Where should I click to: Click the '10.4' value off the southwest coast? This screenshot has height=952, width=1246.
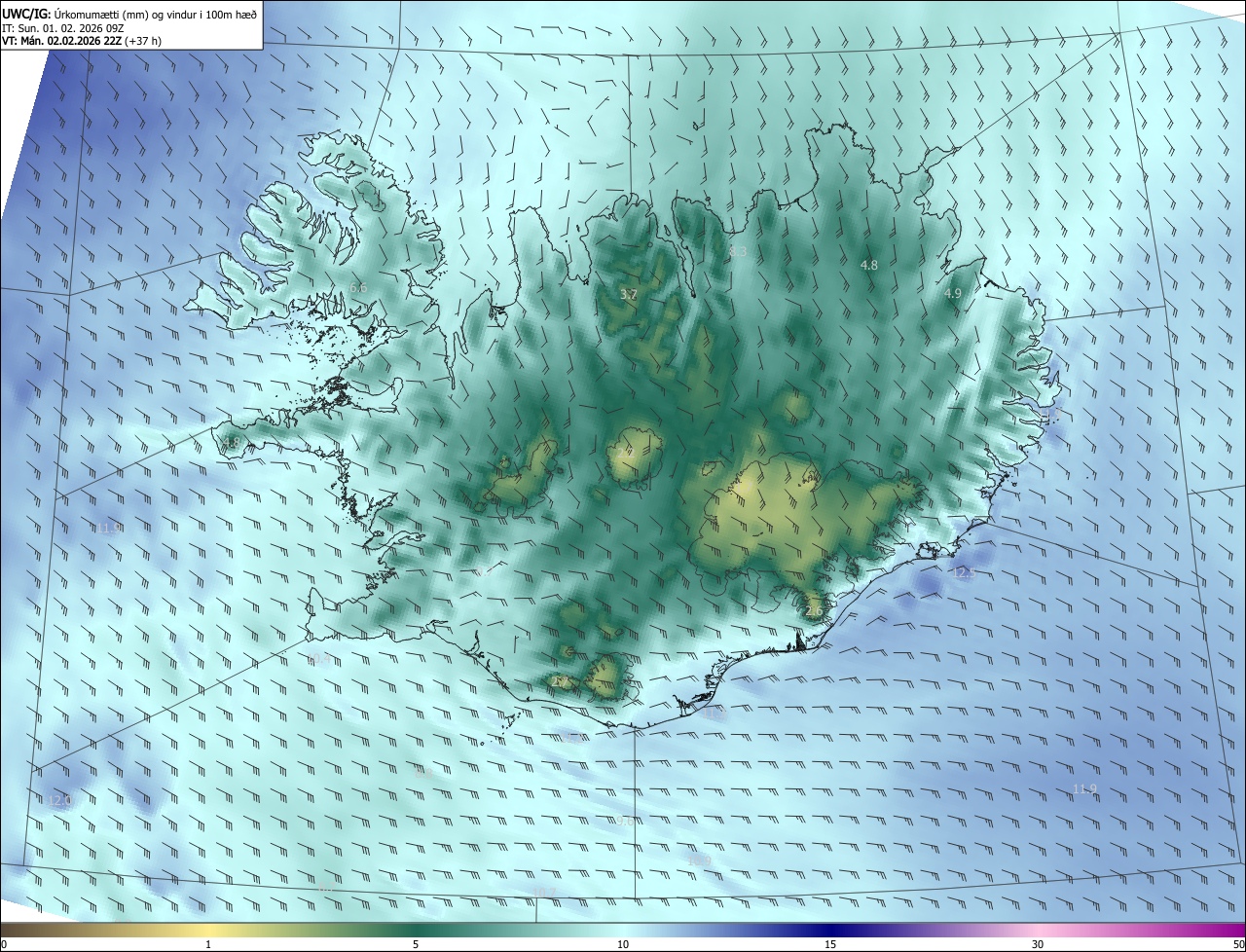point(317,660)
